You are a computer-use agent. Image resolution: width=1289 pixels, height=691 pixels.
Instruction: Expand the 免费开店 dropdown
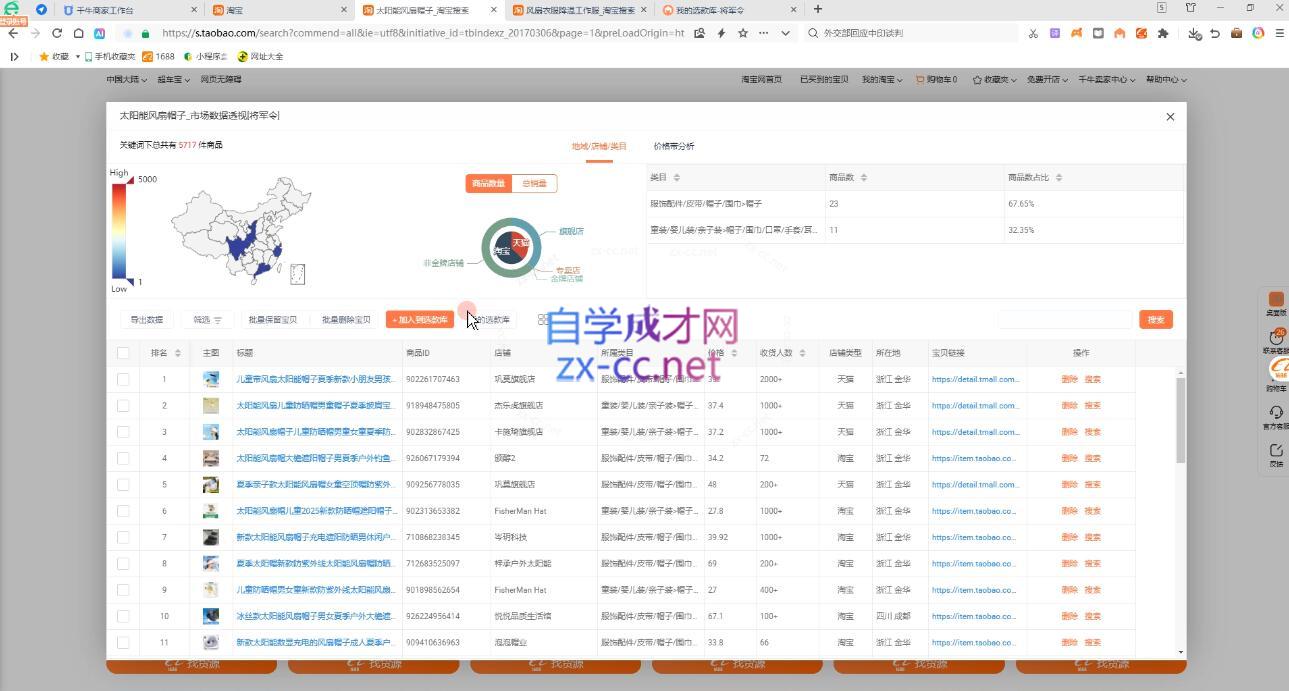pyautogui.click(x=1046, y=79)
